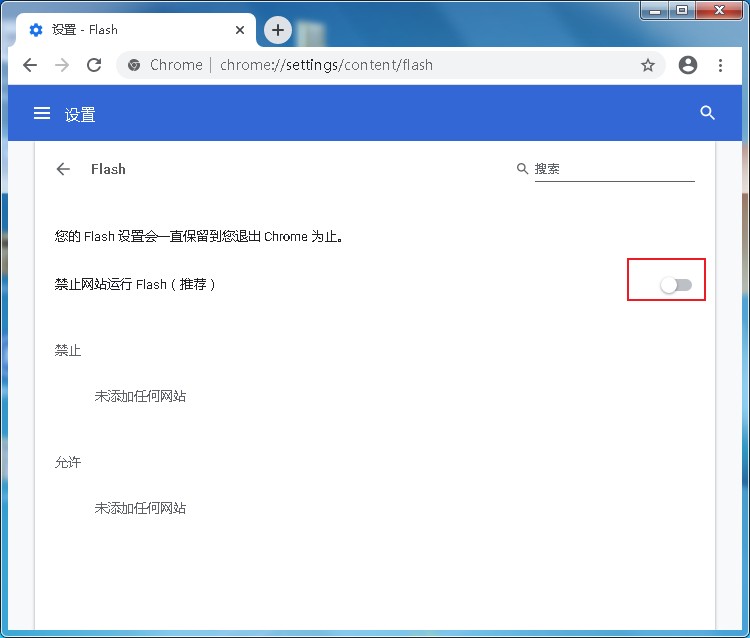This screenshot has height=638, width=750.
Task: Return from Flash page with back arrow
Action: point(63,169)
